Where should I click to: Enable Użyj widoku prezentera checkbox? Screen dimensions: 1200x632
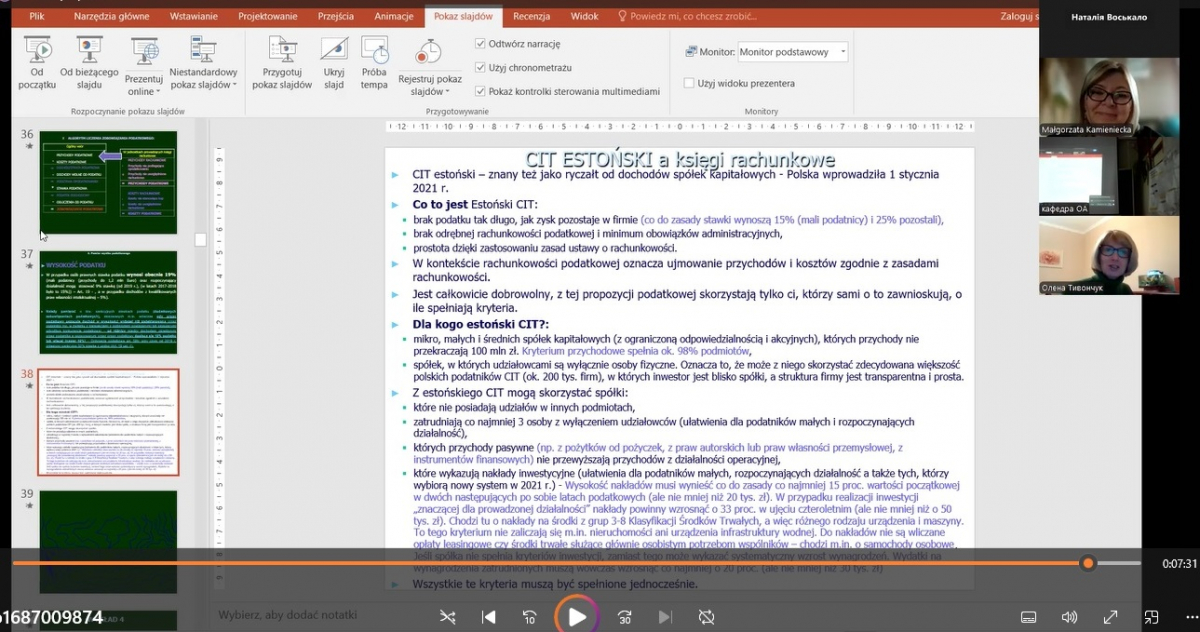click(x=689, y=83)
